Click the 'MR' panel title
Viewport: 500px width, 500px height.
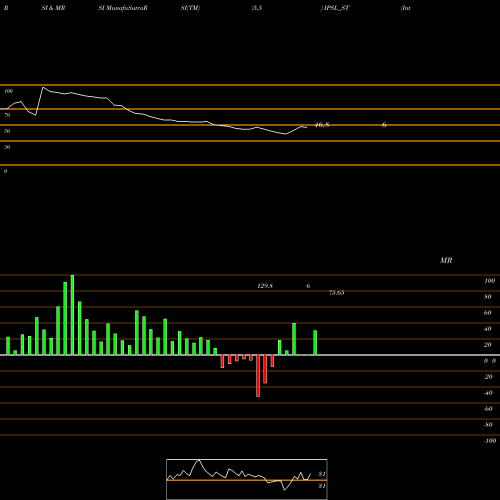(x=446, y=260)
